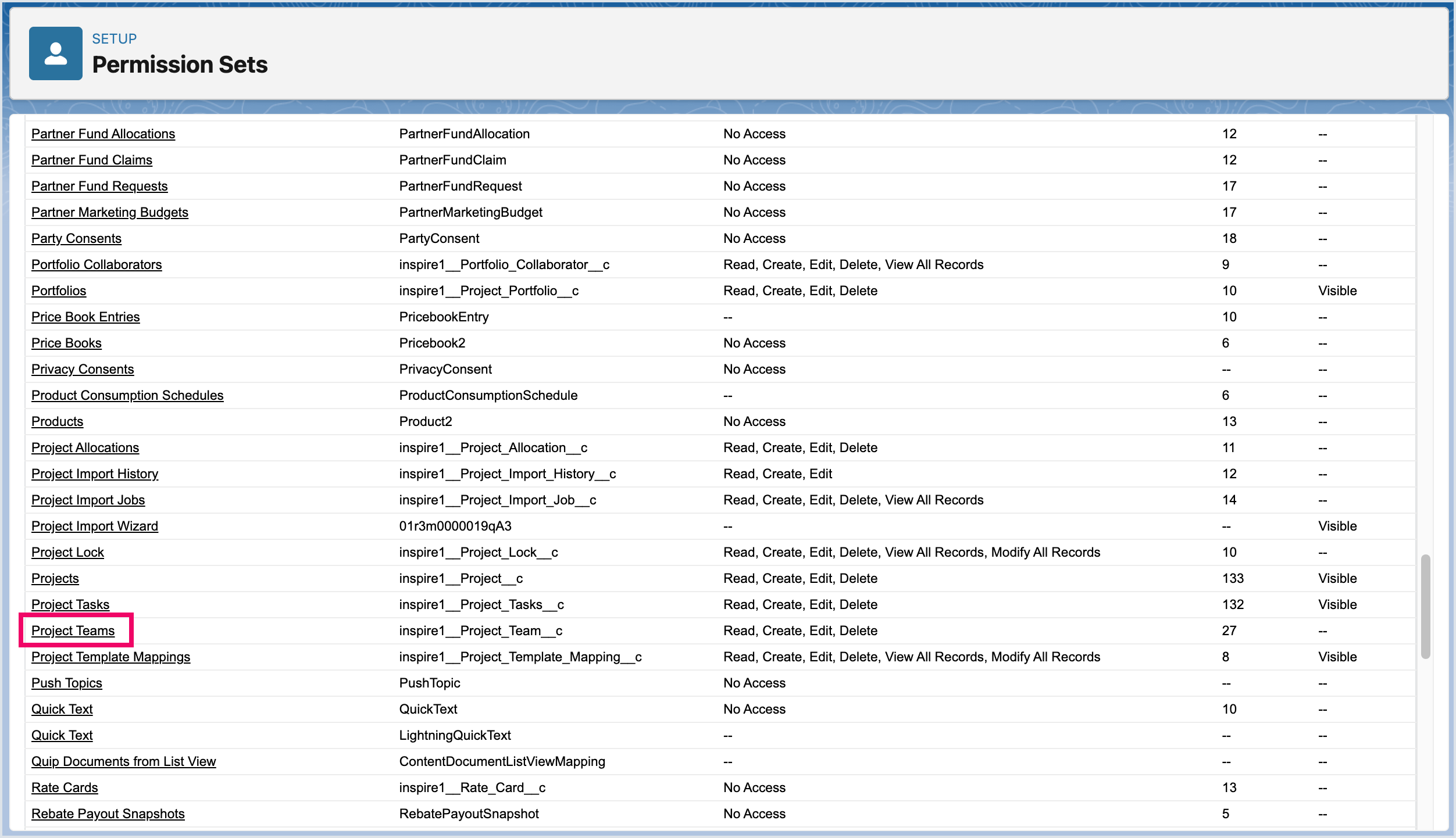Open the Project Teams link
Viewport: 1456px width, 838px height.
(73, 631)
